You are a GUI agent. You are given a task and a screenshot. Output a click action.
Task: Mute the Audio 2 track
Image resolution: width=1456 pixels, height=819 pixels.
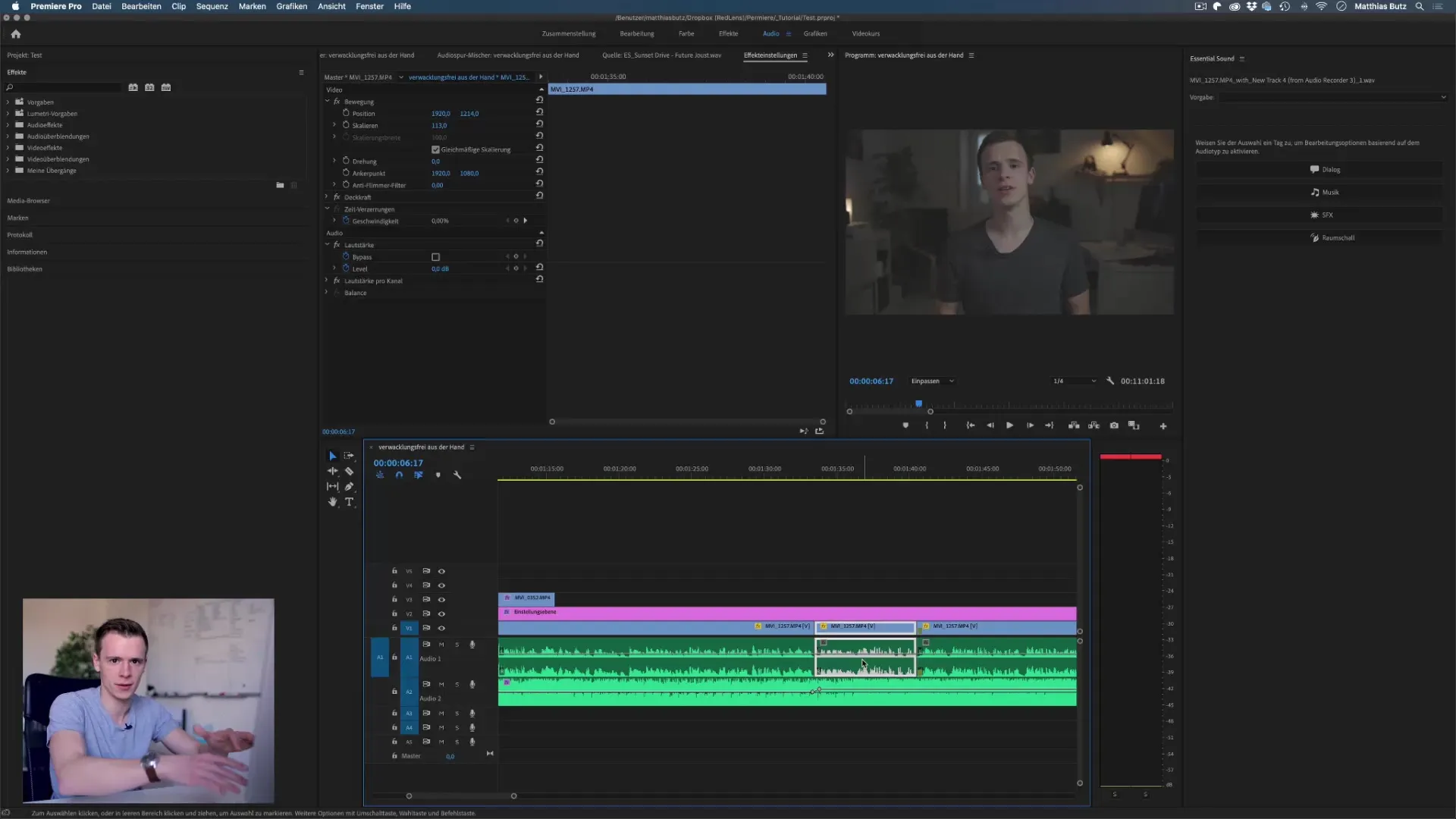[441, 684]
